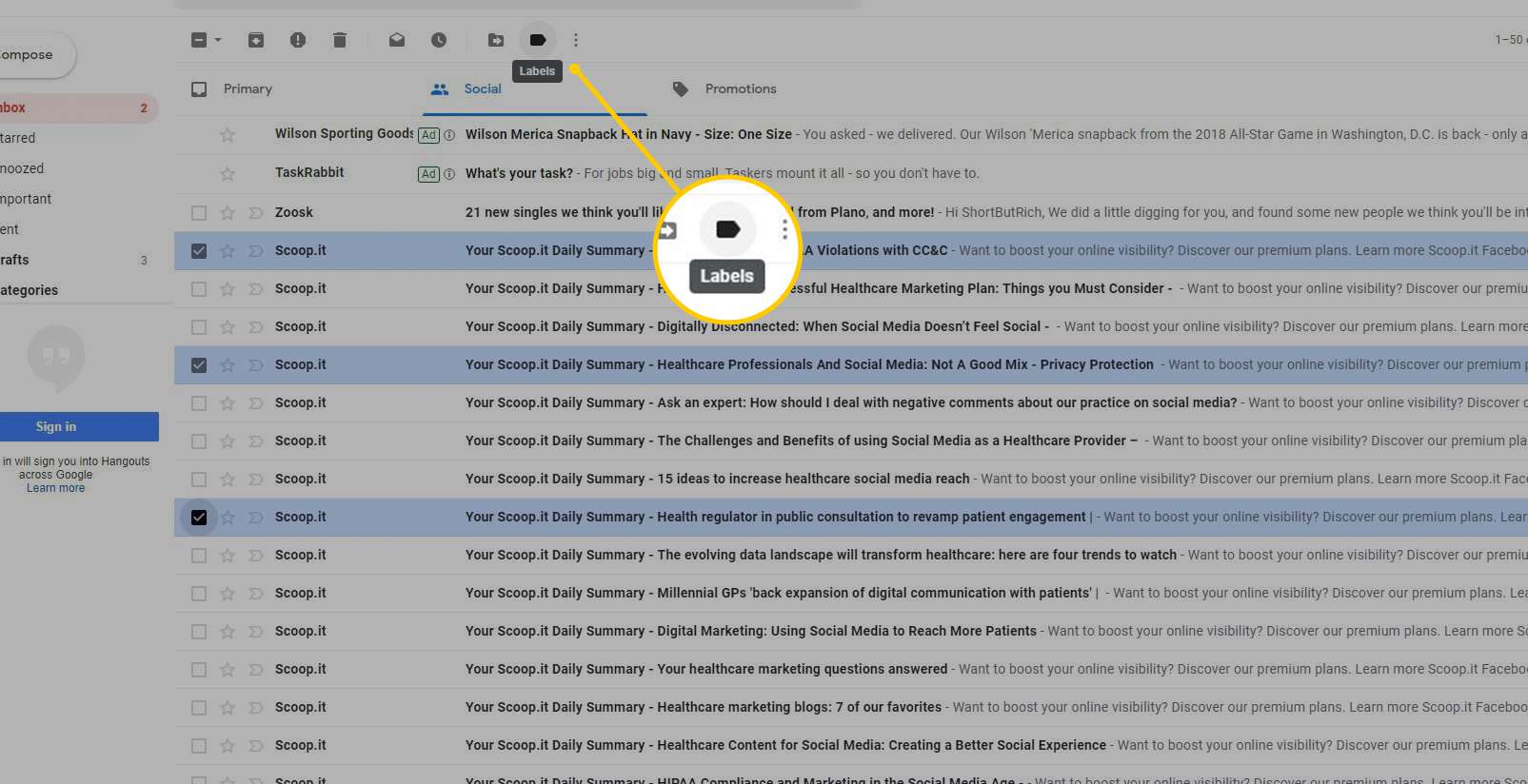Check the 15 ideas email checkbox
Image resolution: width=1528 pixels, height=784 pixels.
pyautogui.click(x=199, y=480)
